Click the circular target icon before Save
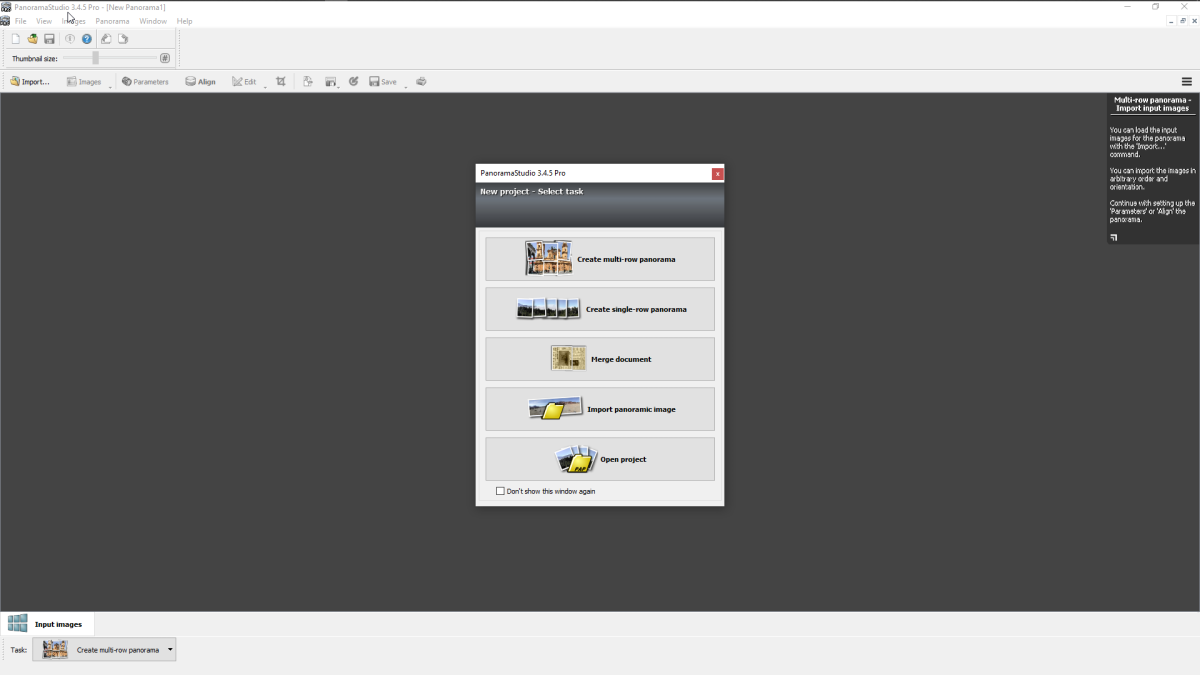 click(x=353, y=82)
